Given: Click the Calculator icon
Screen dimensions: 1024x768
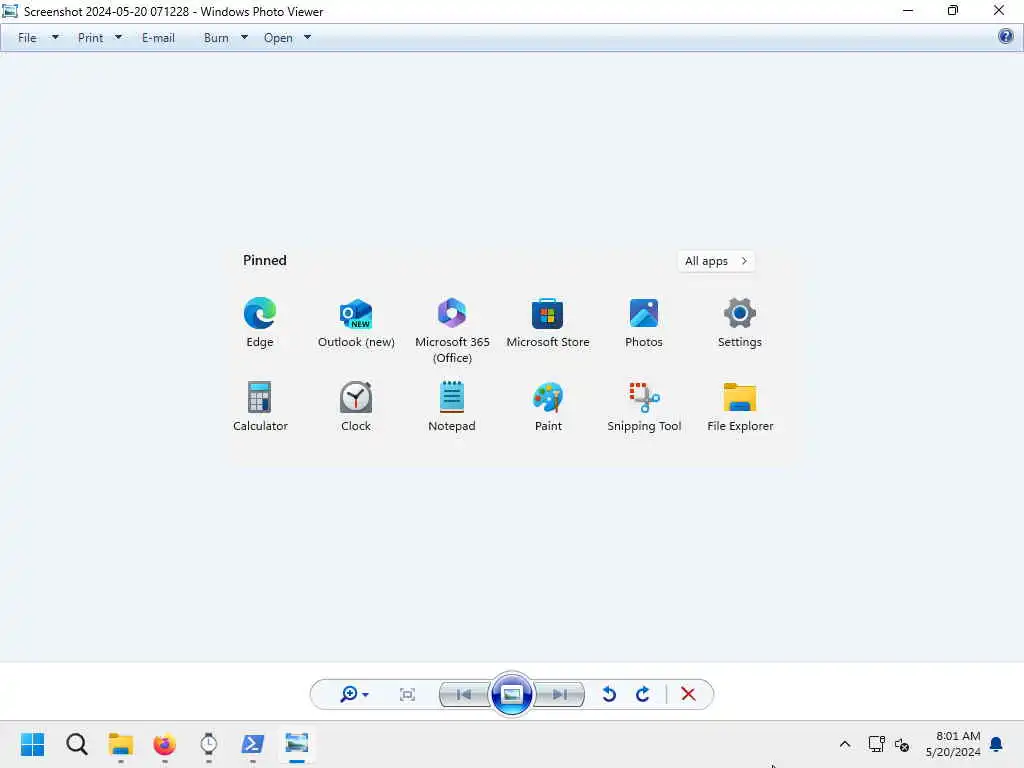Looking at the screenshot, I should (259, 397).
